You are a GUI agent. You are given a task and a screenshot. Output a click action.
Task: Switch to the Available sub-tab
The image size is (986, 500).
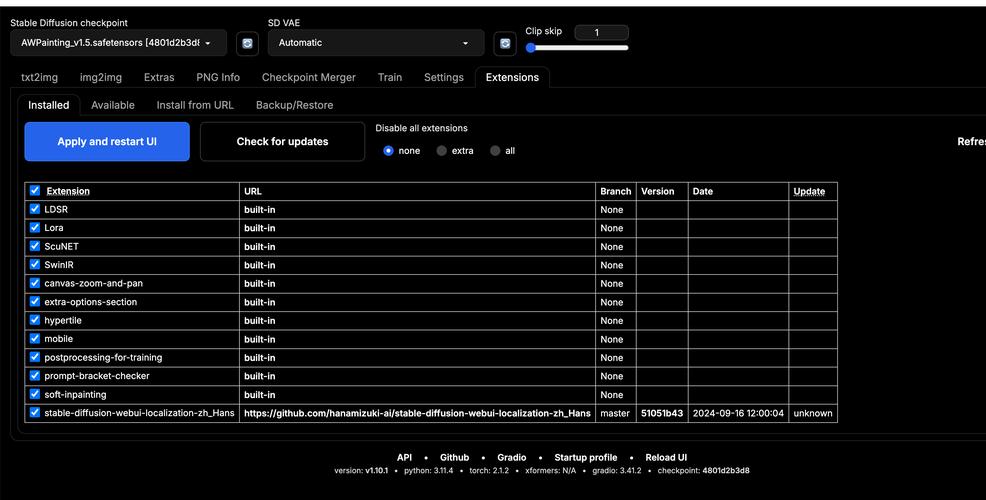(x=113, y=105)
